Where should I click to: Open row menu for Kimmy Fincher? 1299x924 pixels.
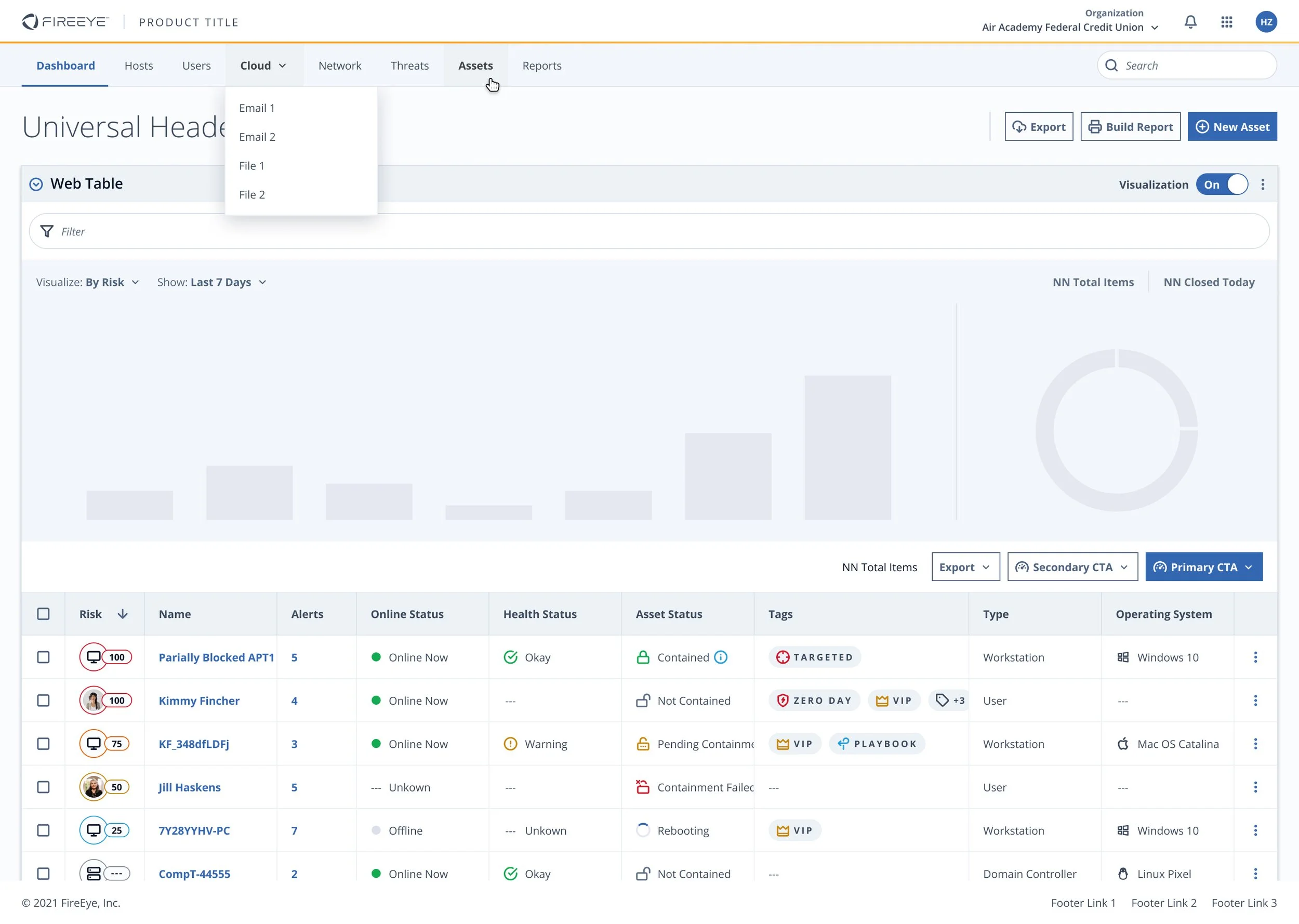point(1255,701)
